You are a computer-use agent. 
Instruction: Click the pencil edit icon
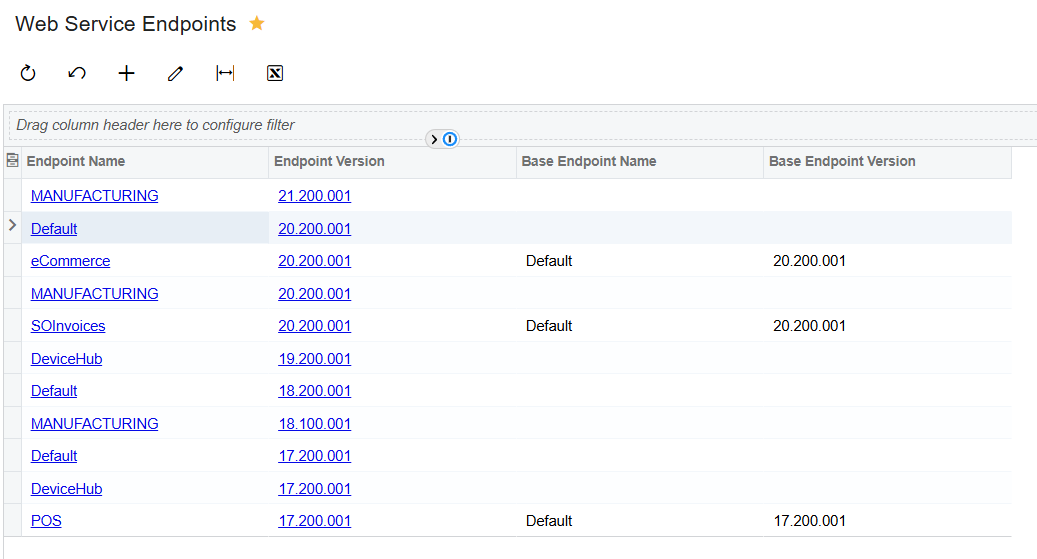tap(176, 73)
